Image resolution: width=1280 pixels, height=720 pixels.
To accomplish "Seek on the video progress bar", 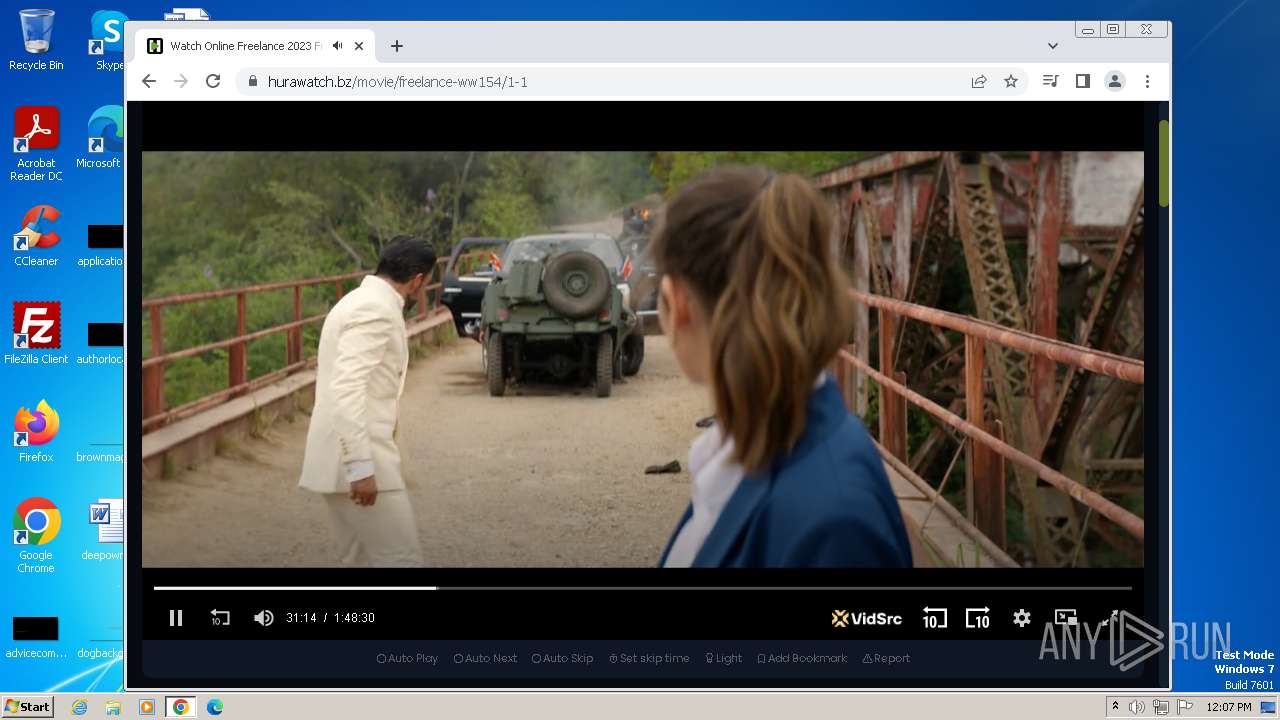I will click(x=642, y=588).
